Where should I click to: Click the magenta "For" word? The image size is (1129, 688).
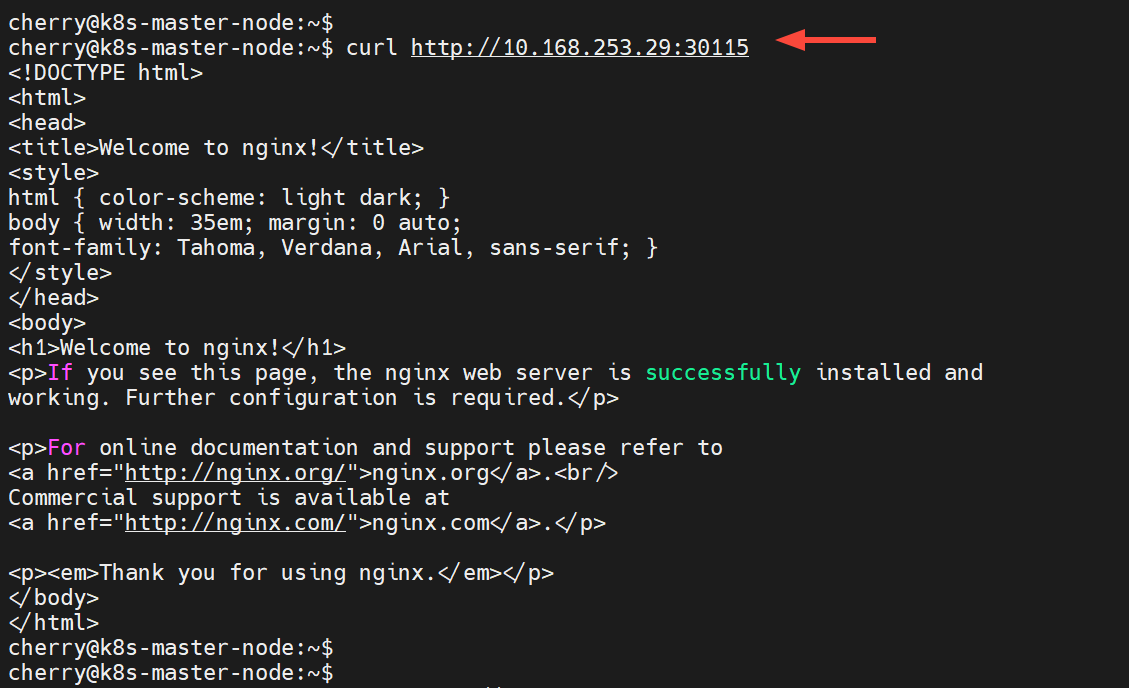(x=67, y=447)
